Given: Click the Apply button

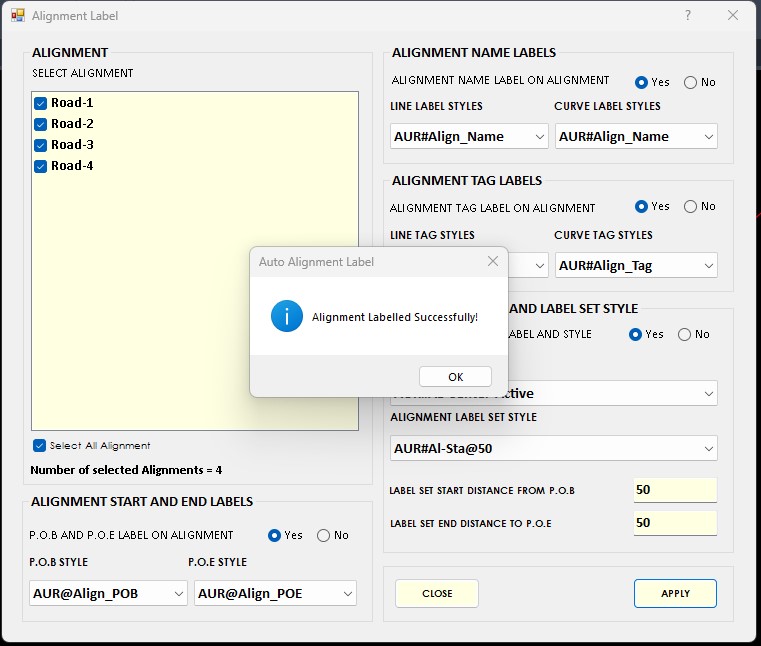Looking at the screenshot, I should (675, 593).
